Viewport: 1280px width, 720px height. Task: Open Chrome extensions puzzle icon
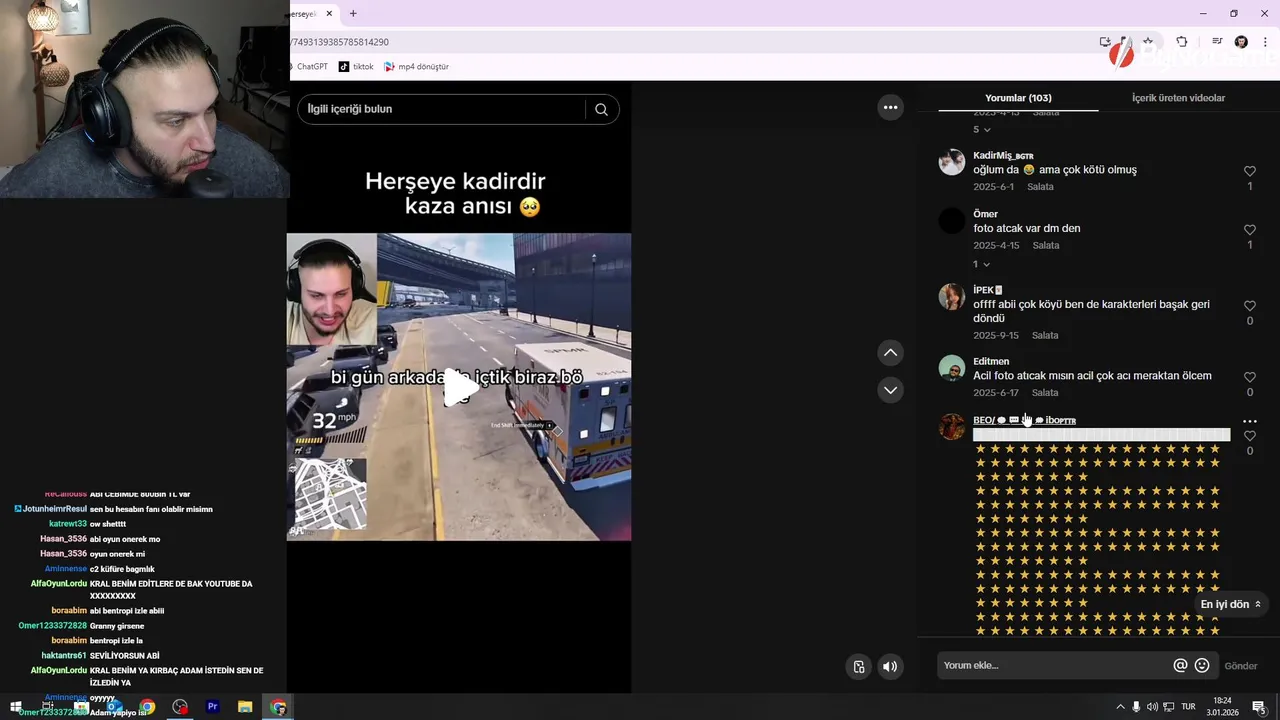pyautogui.click(x=1182, y=42)
